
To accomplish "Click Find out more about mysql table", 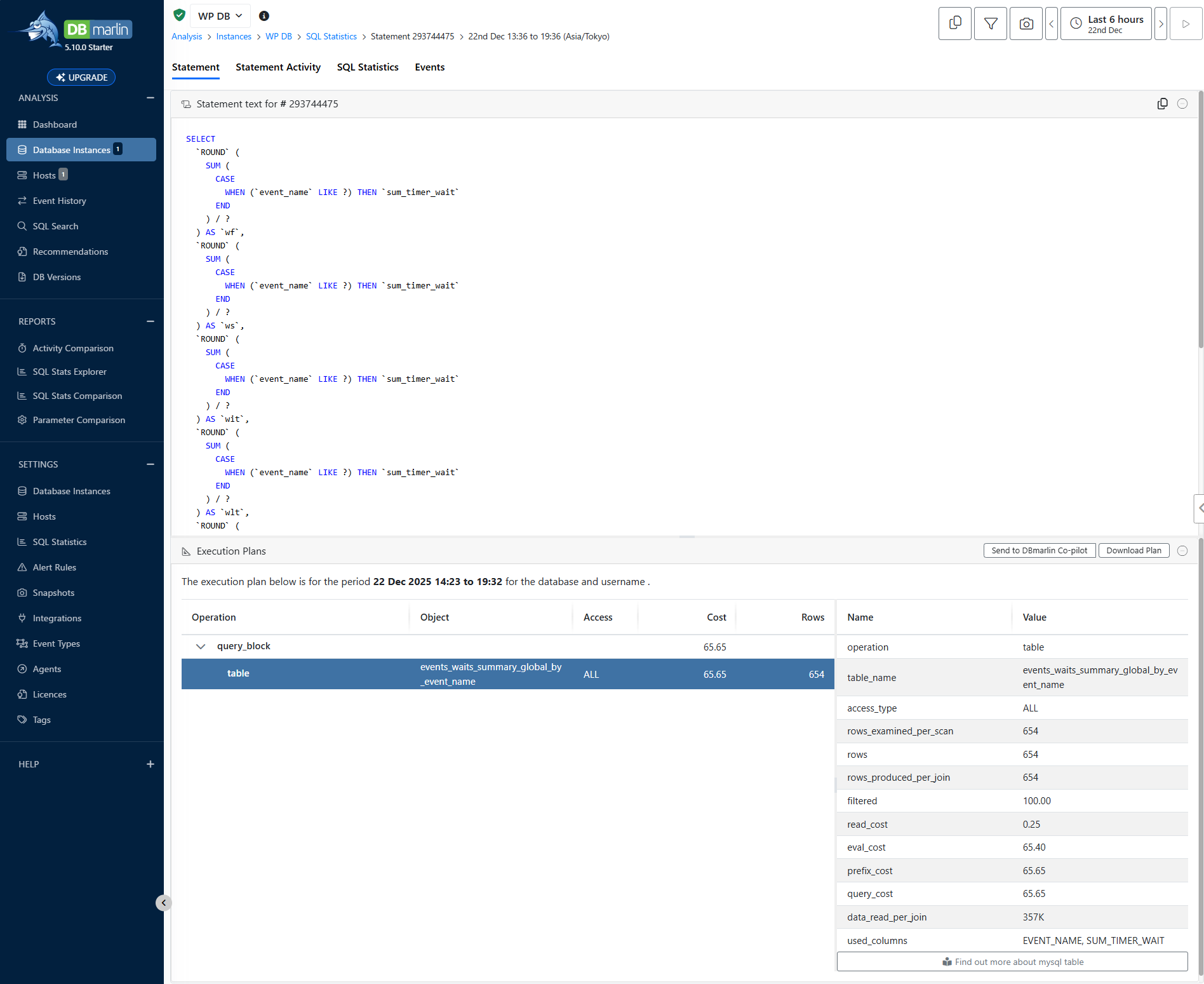I will point(1012,962).
